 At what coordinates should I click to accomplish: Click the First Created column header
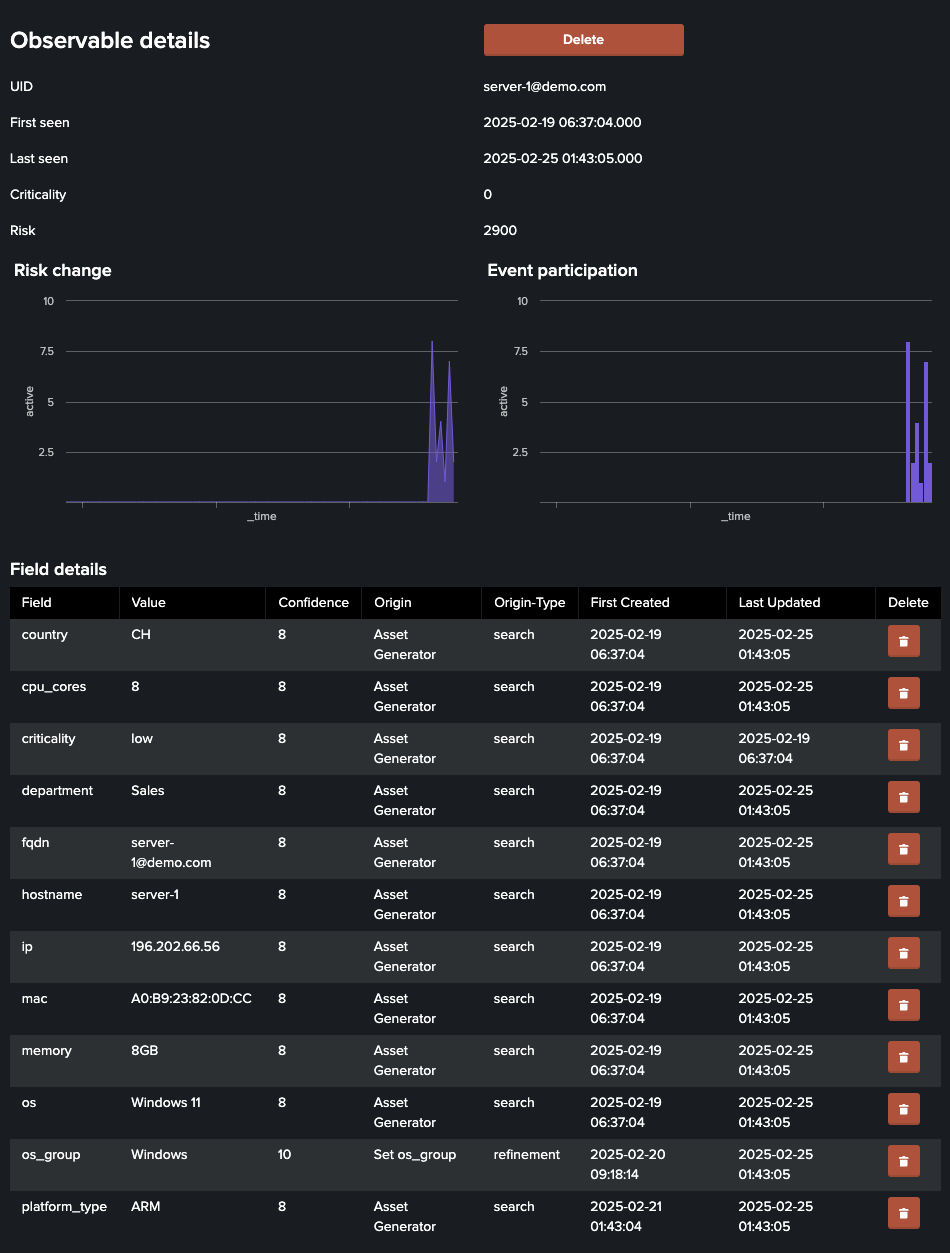(630, 603)
